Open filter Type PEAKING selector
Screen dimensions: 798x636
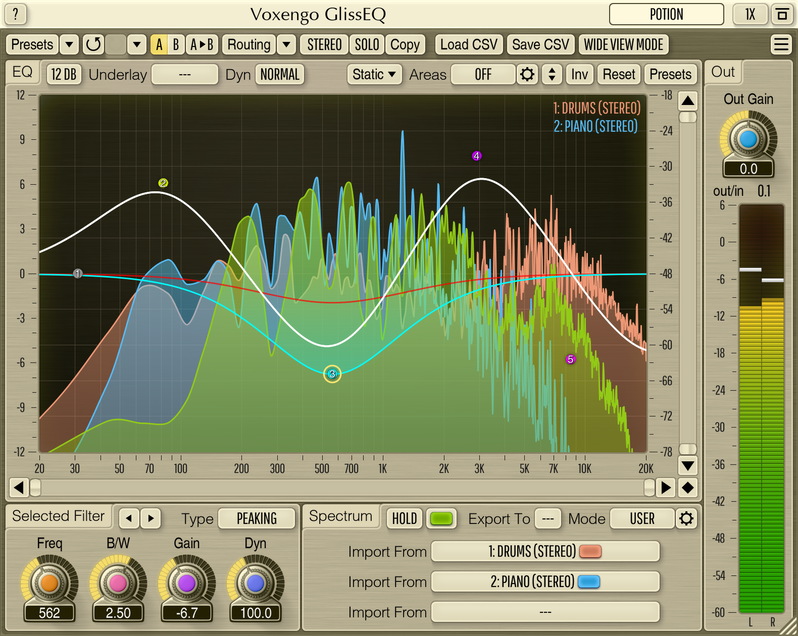point(256,518)
